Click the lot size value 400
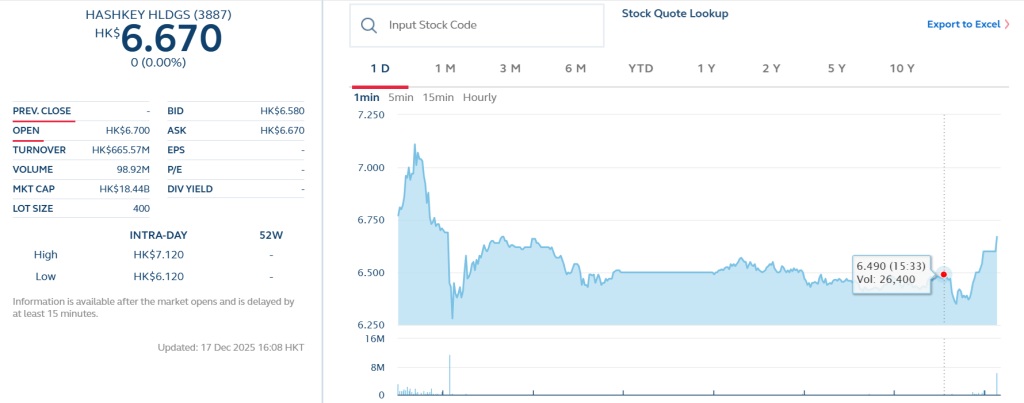1024x403 pixels. 140,209
